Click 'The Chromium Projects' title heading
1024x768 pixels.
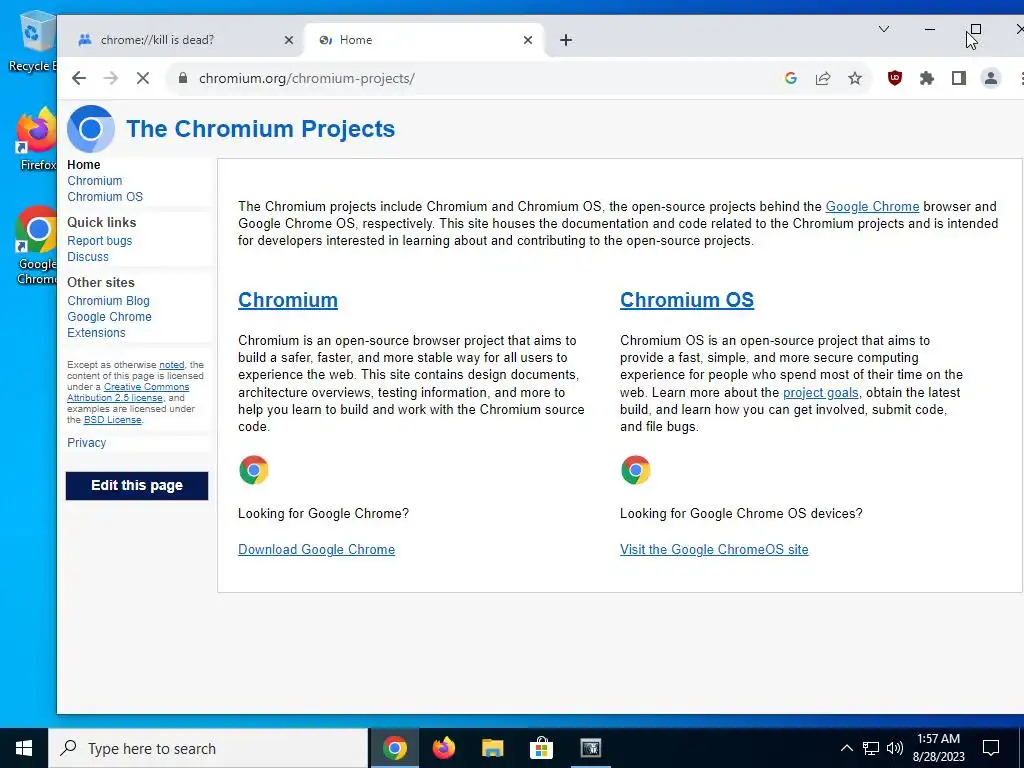[x=261, y=129]
